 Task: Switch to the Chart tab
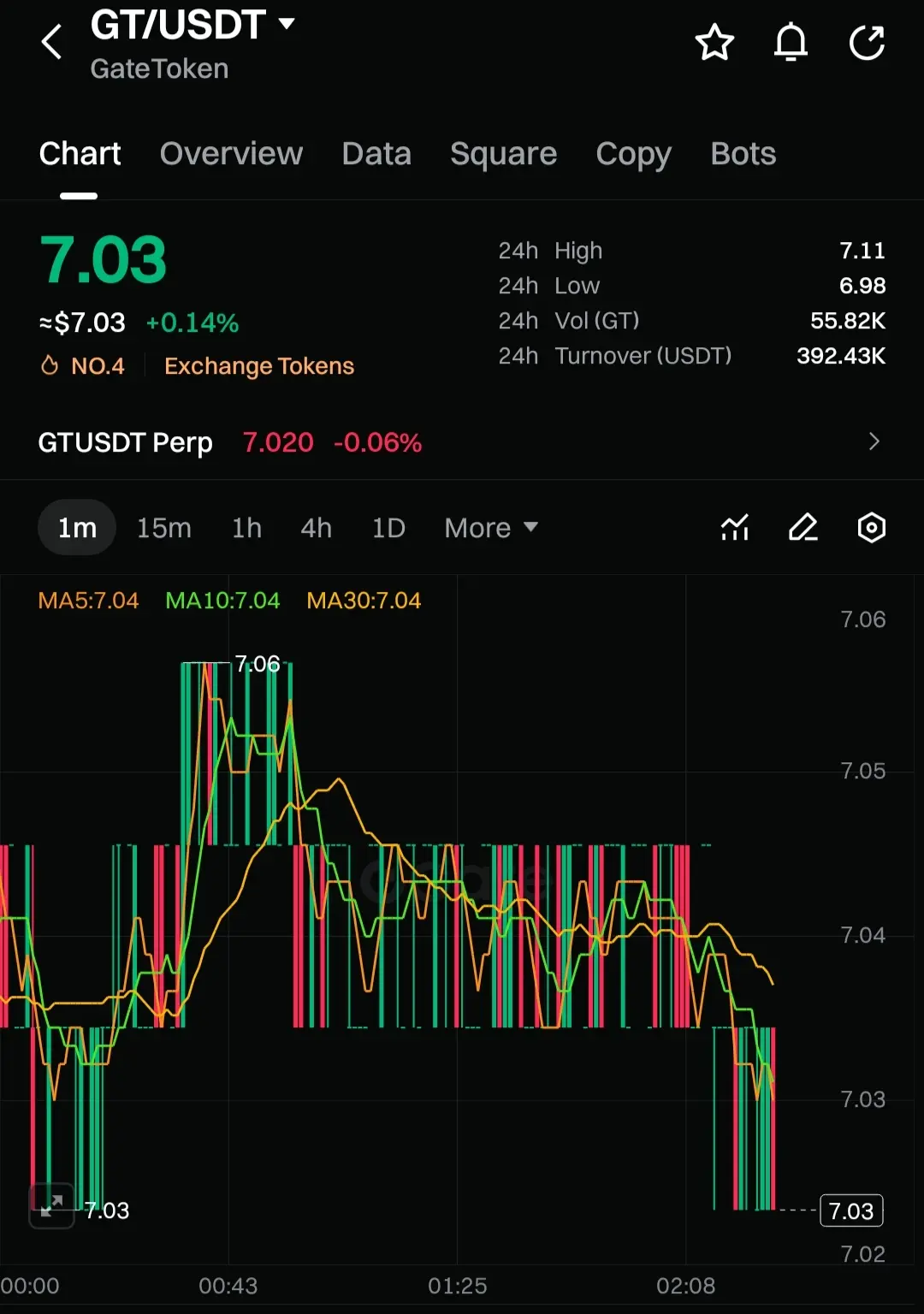(x=80, y=154)
